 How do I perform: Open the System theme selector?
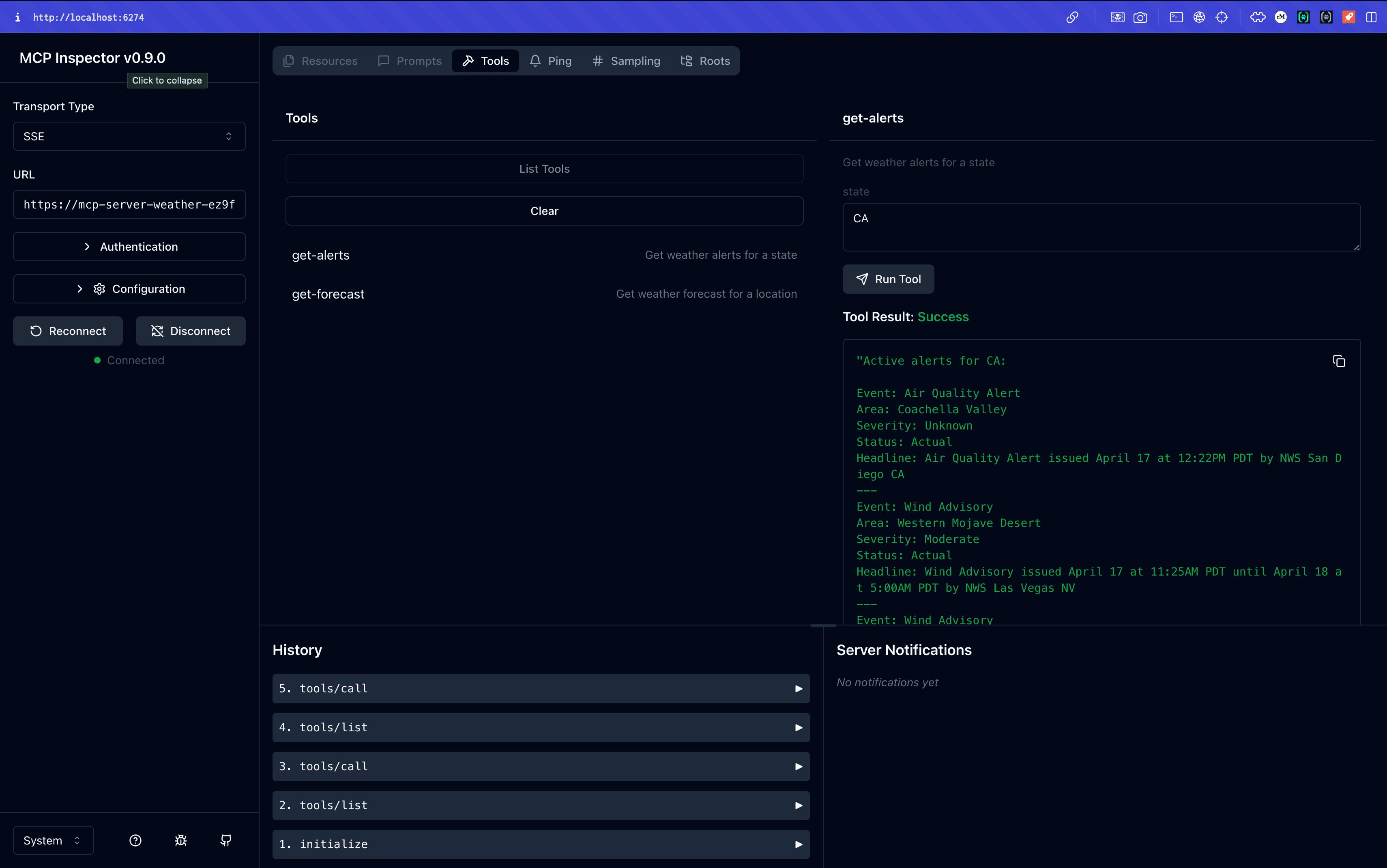click(52, 840)
